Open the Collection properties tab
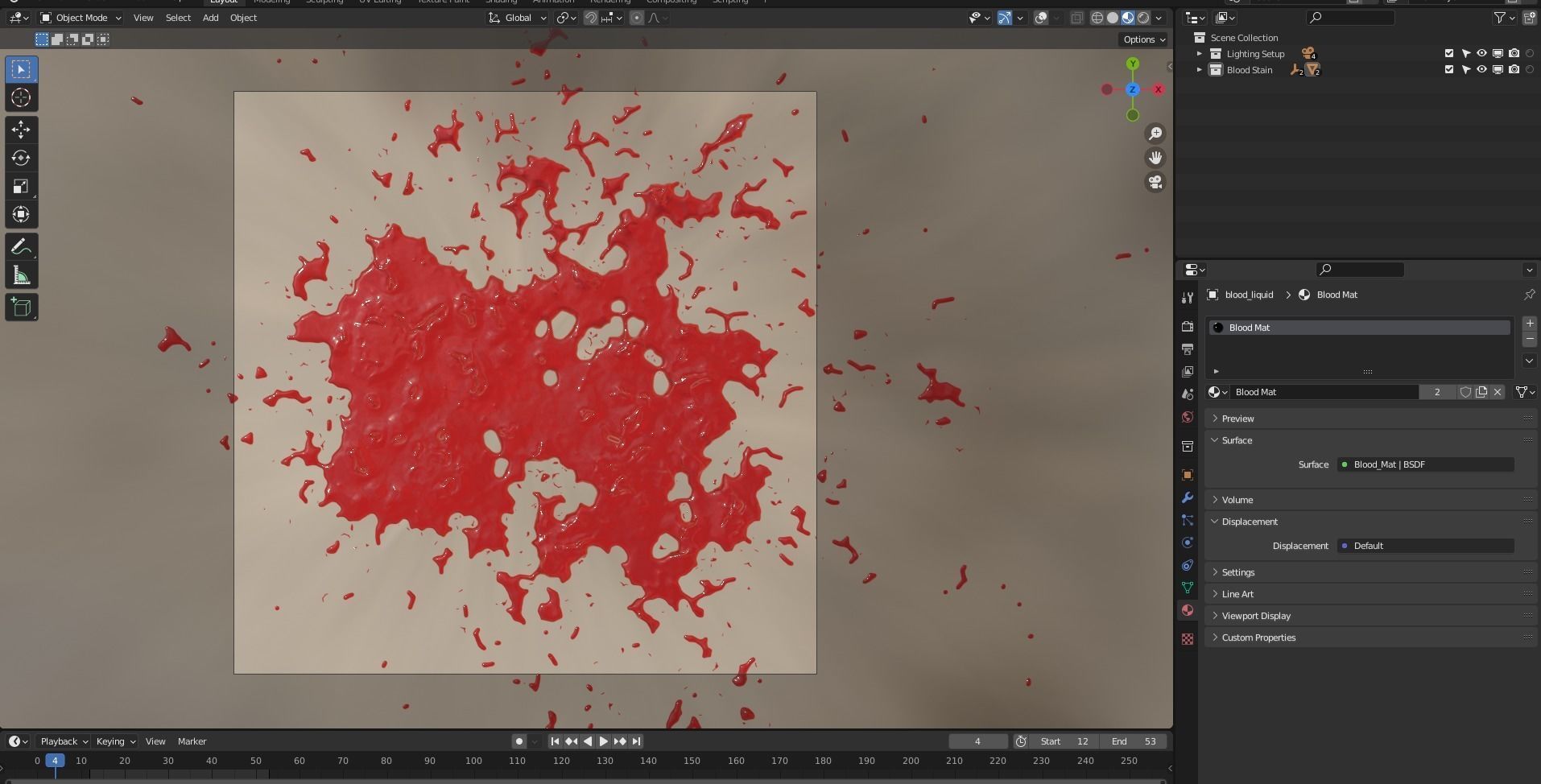Screen dimensions: 1541x784 1187,446
